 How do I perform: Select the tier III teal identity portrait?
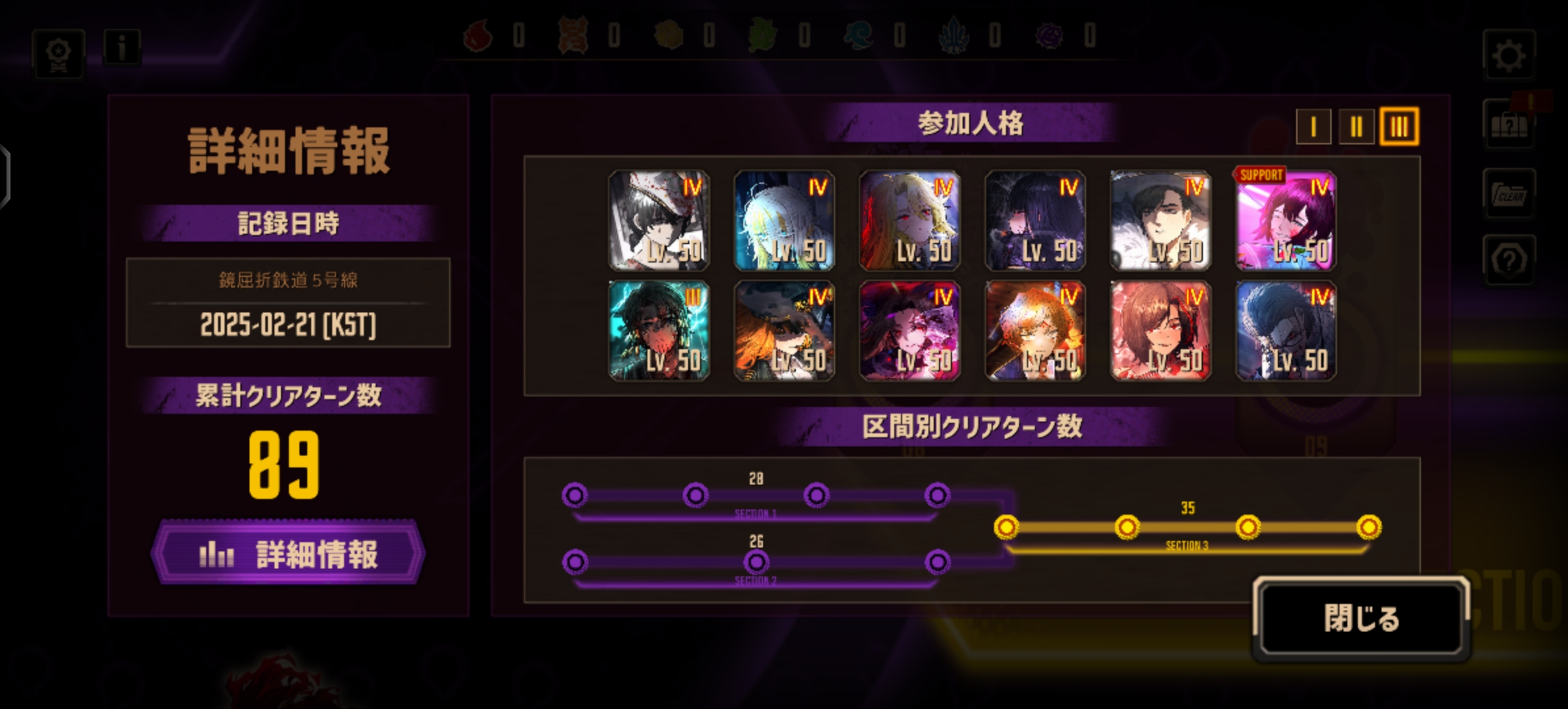tap(659, 331)
